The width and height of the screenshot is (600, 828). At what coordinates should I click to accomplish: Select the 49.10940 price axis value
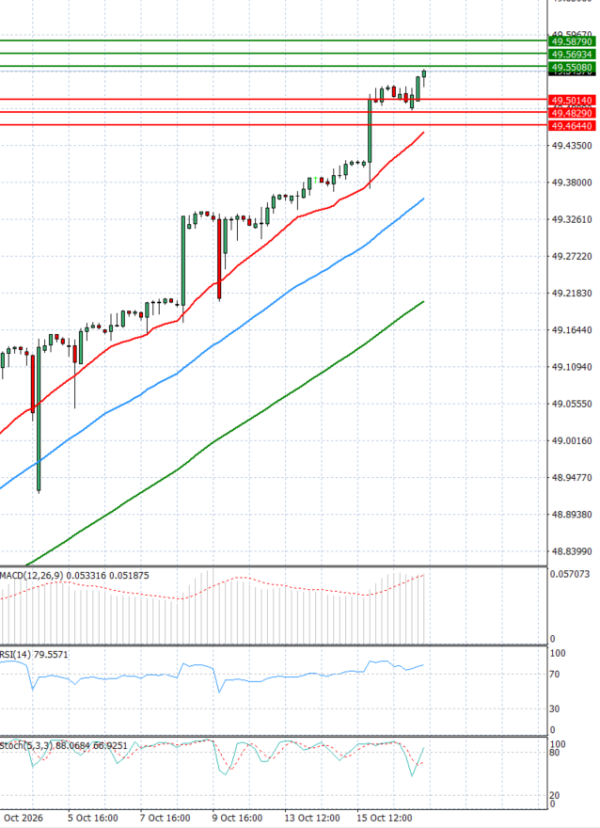pyautogui.click(x=571, y=367)
